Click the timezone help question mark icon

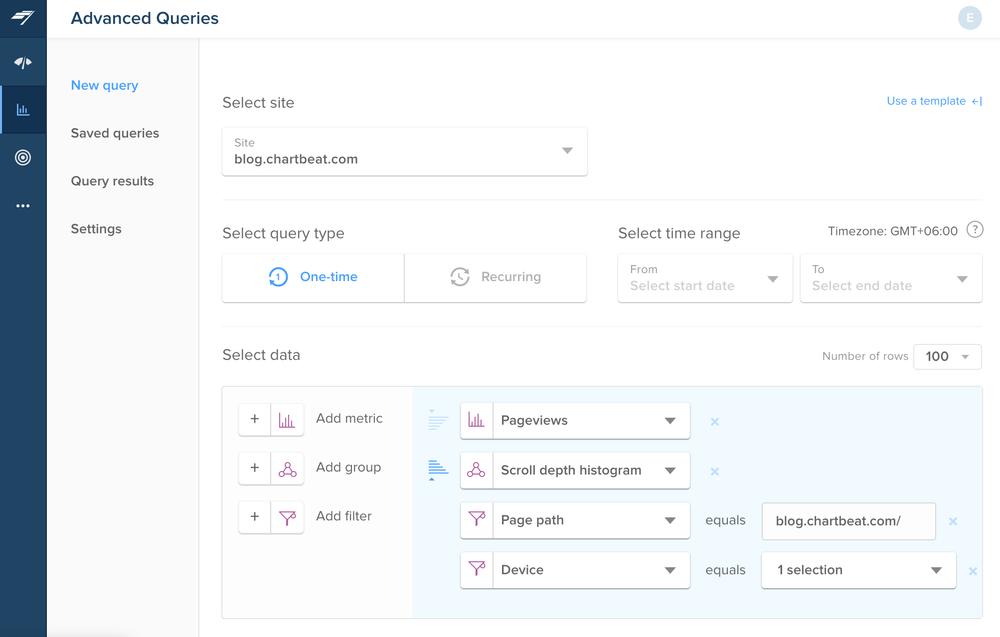[x=974, y=230]
